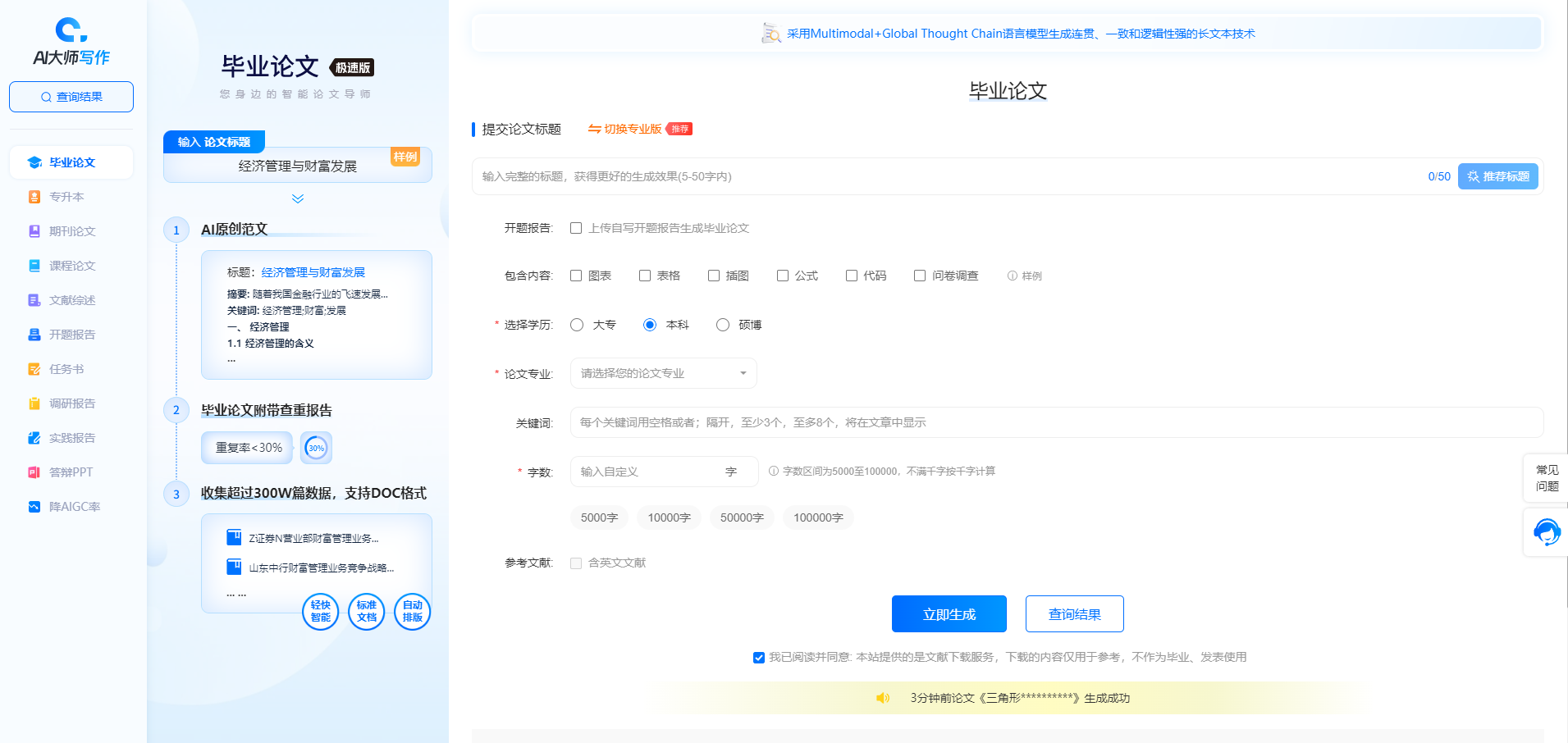Expand the sample title with double chevron
The height and width of the screenshot is (743, 1568).
[297, 198]
